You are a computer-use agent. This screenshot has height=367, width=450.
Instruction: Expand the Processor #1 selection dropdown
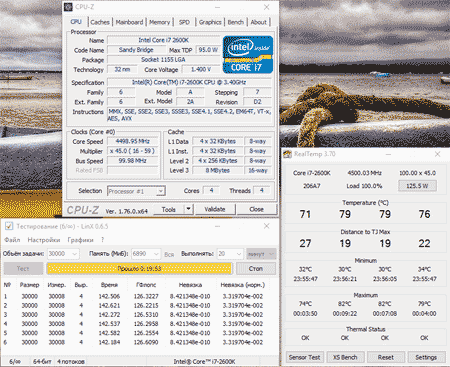pyautogui.click(x=161, y=191)
